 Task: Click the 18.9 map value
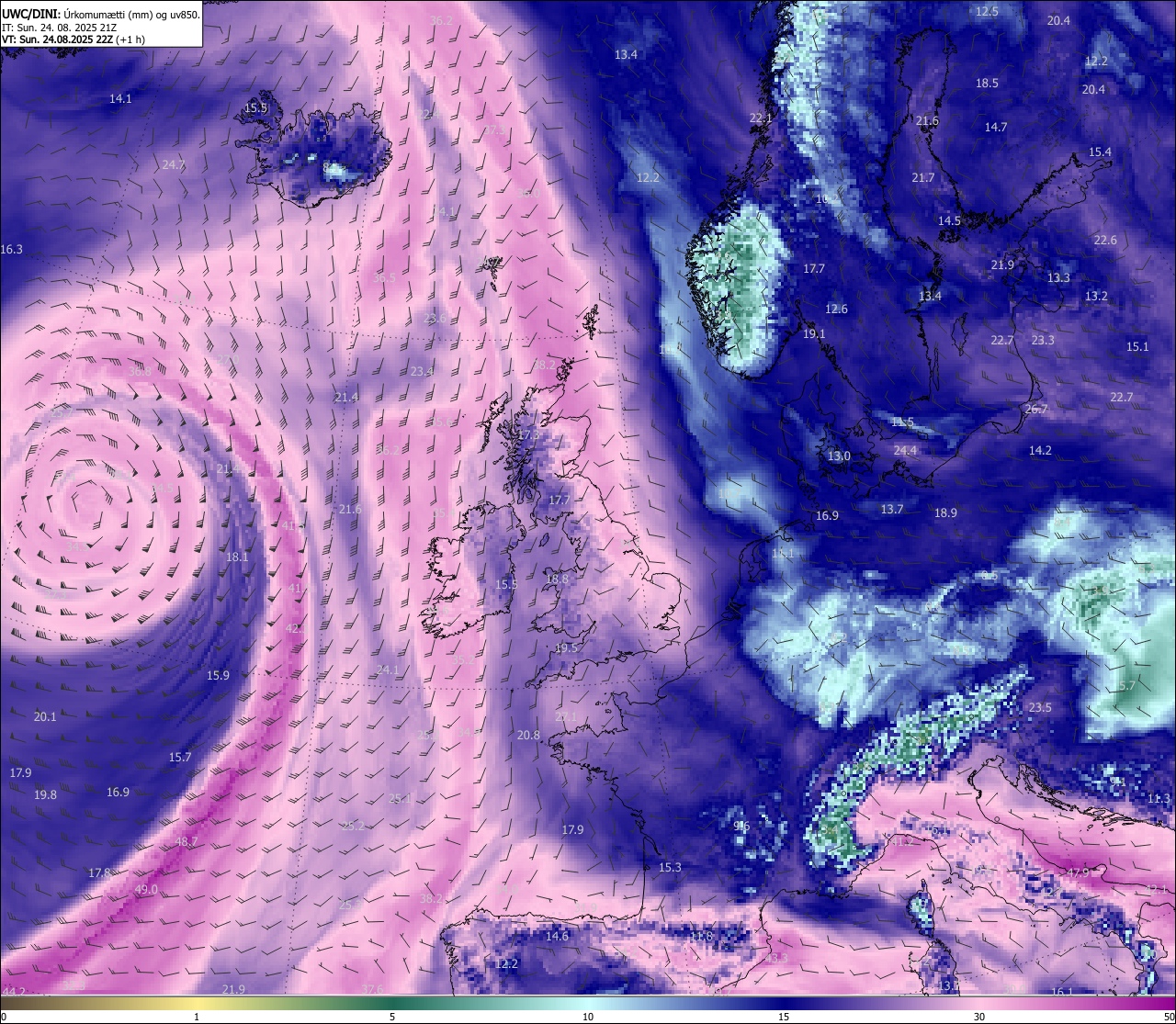click(945, 512)
